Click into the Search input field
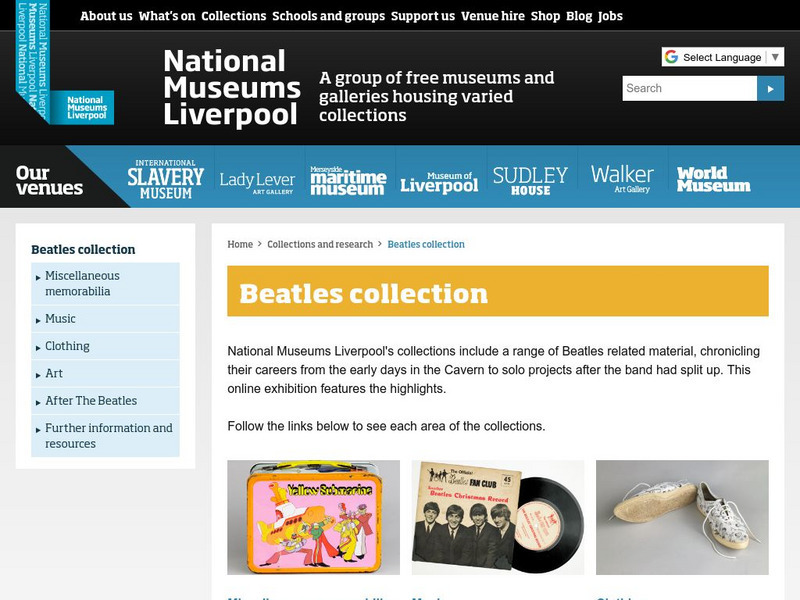 coord(689,89)
